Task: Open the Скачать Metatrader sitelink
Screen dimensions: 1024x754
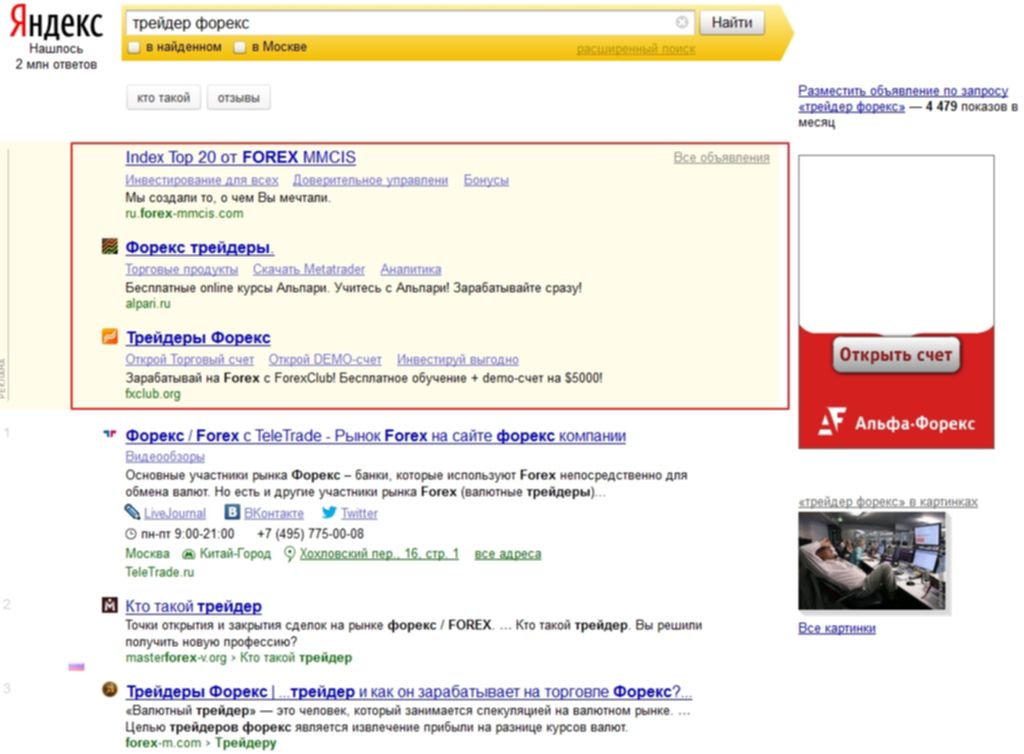Action: tap(309, 270)
